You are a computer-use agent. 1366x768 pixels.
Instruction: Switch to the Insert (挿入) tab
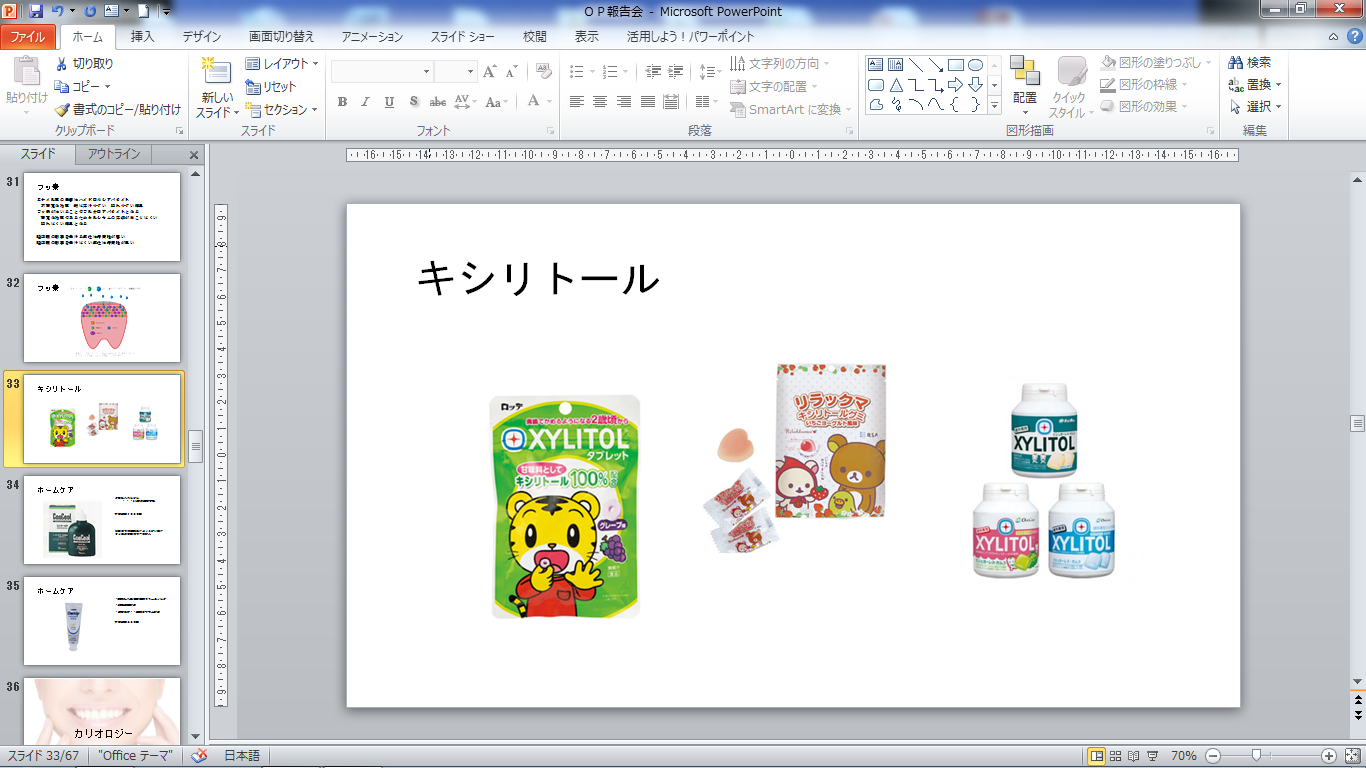pyautogui.click(x=143, y=37)
